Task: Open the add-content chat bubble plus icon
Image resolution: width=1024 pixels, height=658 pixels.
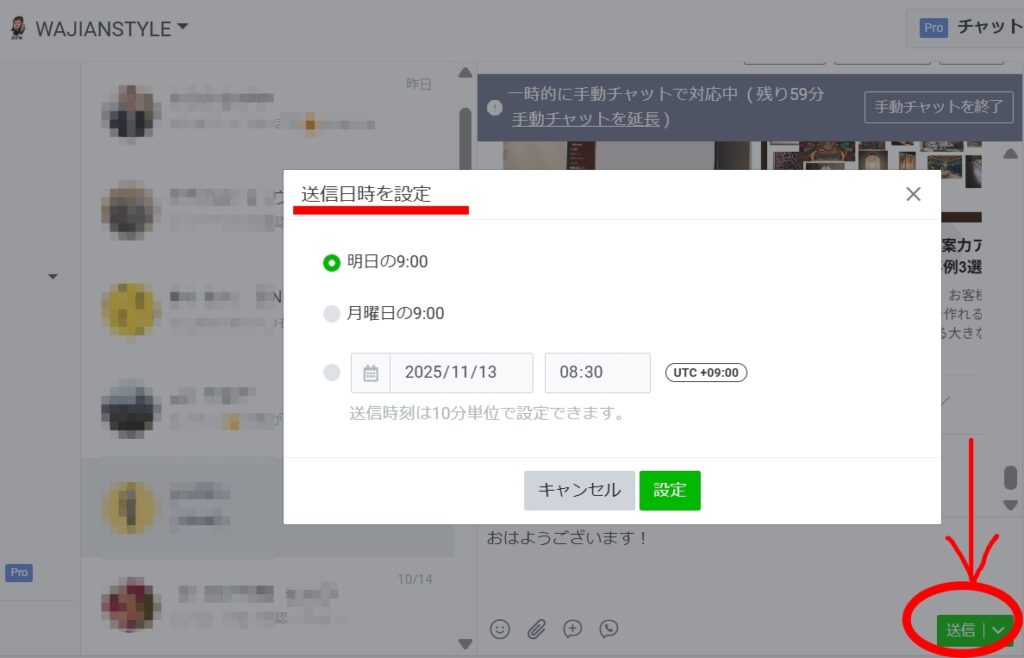Action: click(x=572, y=629)
